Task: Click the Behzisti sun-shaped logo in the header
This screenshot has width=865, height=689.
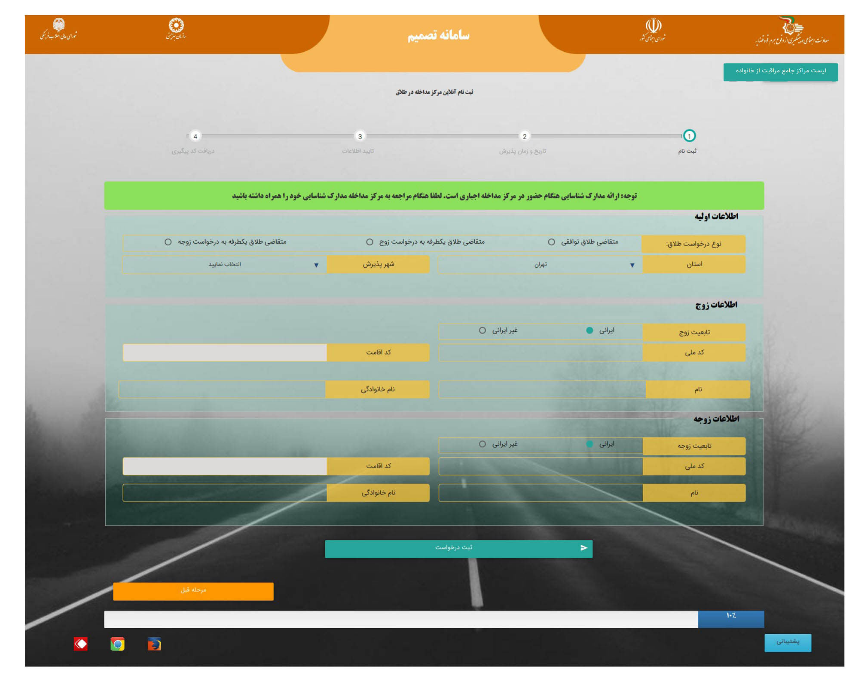Action: point(176,29)
